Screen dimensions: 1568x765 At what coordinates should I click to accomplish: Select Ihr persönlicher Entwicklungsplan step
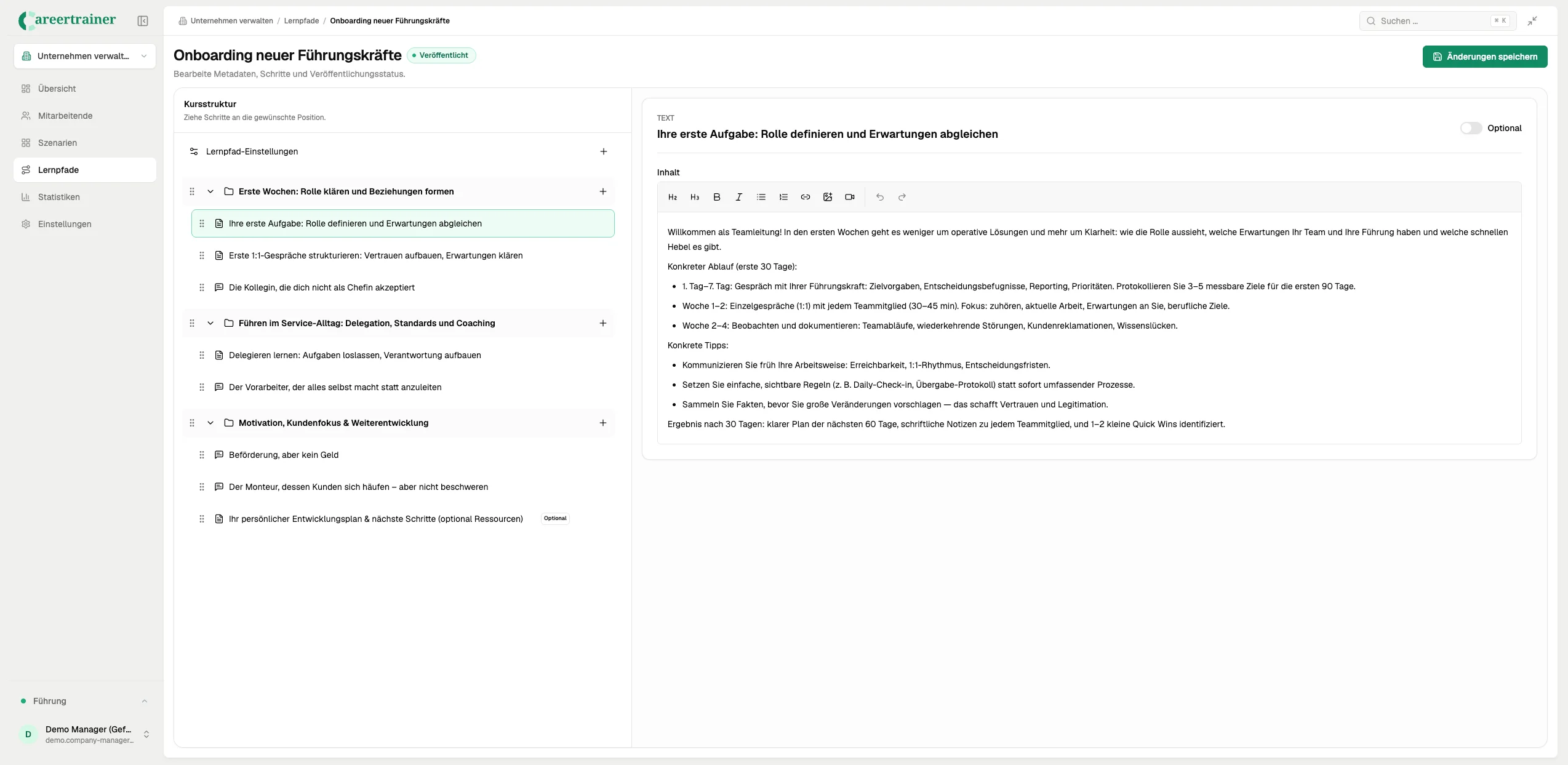[x=403, y=519]
